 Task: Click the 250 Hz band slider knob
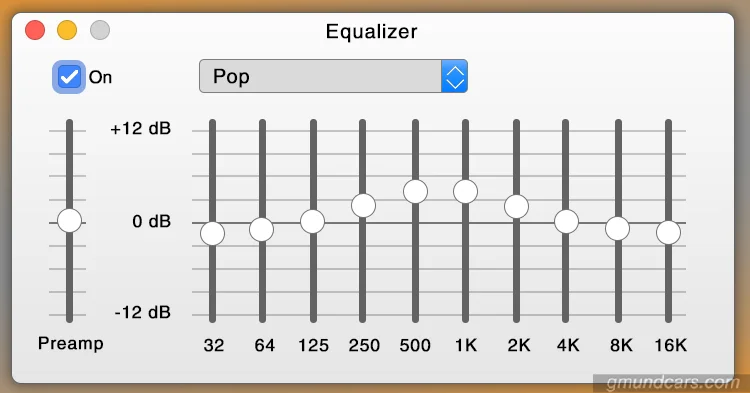click(364, 206)
